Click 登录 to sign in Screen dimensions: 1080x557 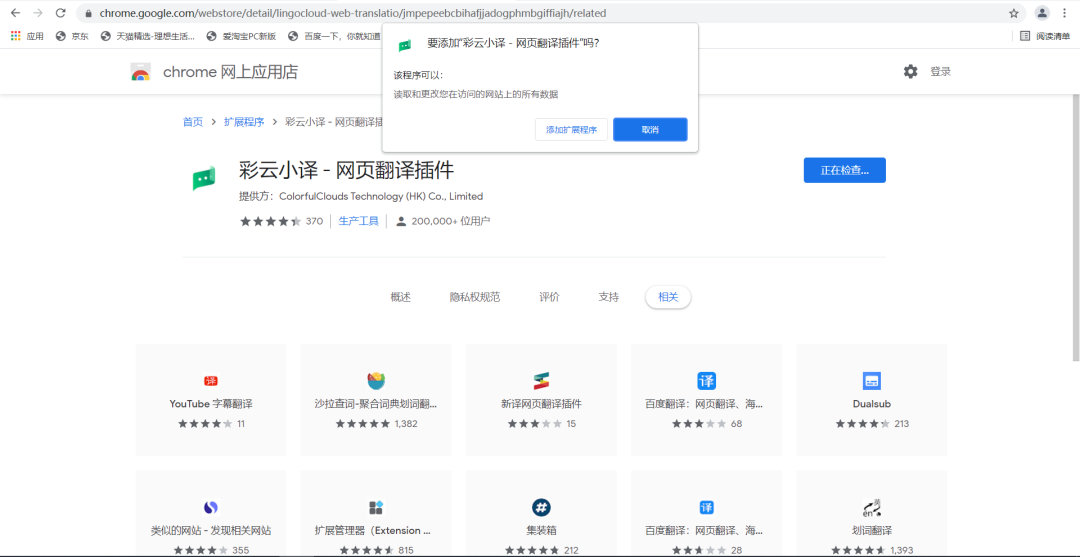[x=940, y=72]
